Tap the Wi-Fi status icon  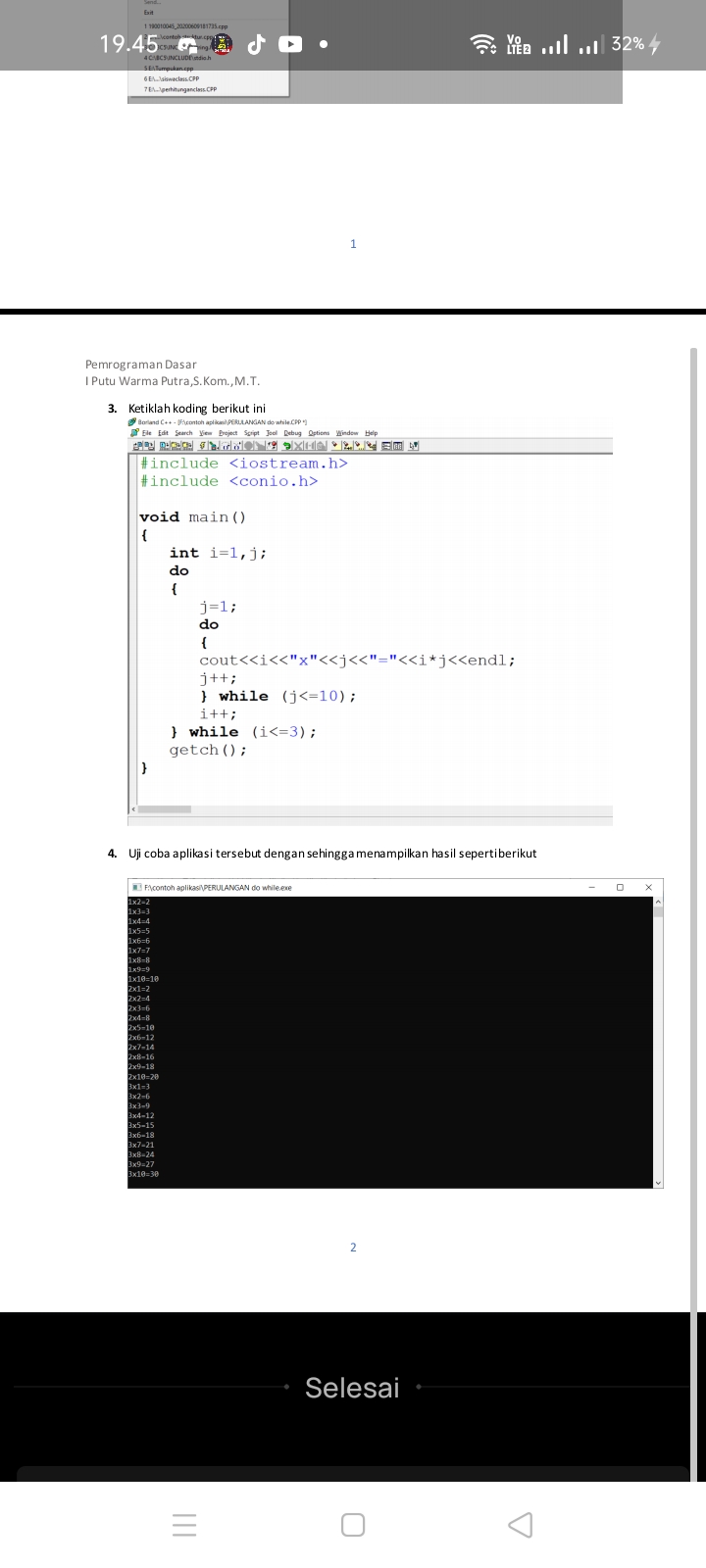(482, 44)
